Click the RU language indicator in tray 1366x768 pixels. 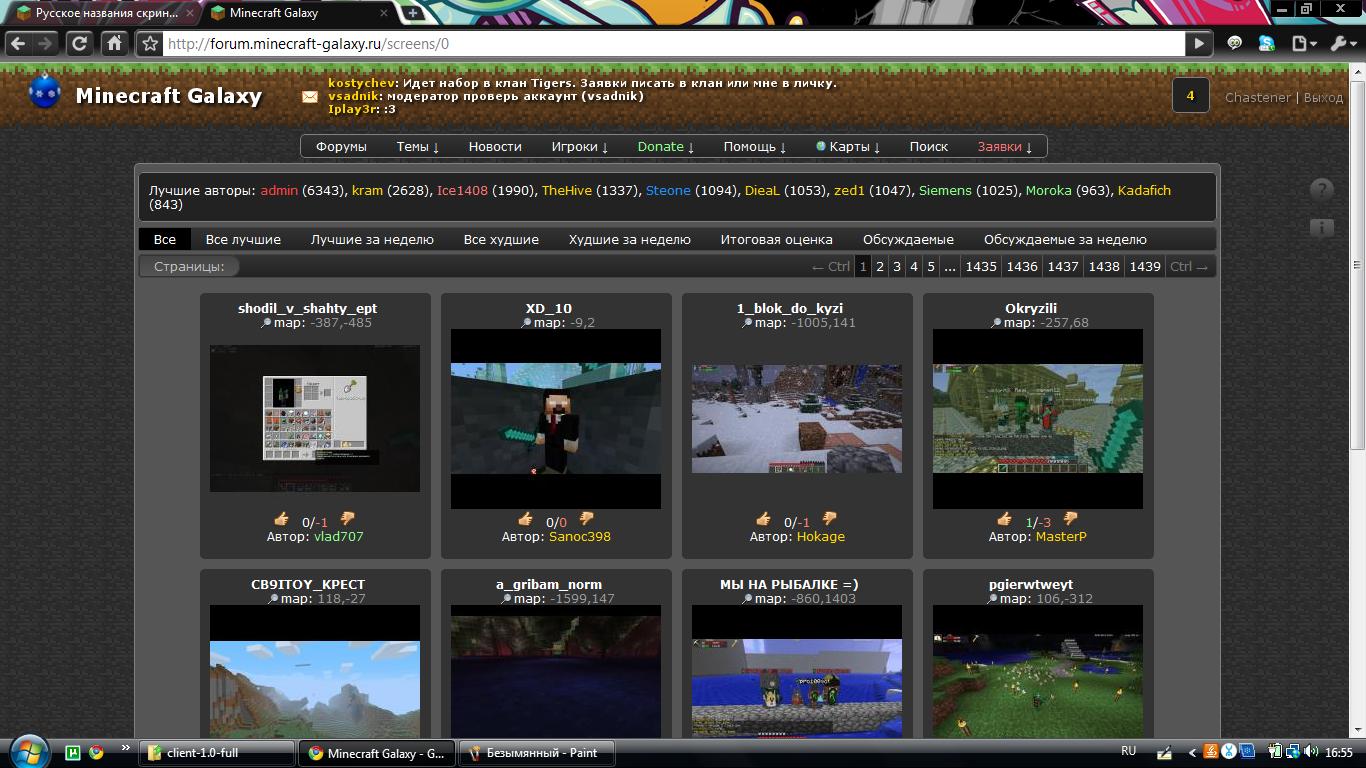[1128, 751]
